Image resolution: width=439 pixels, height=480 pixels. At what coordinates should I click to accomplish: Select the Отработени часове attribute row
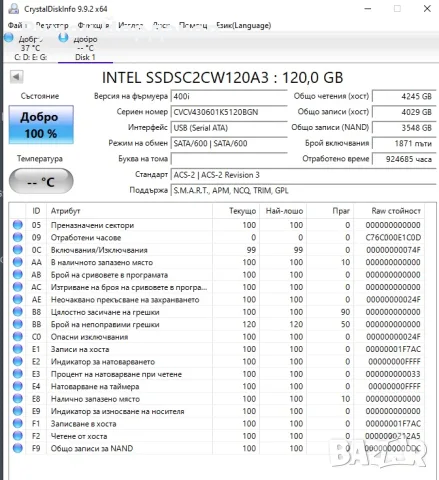(217, 237)
